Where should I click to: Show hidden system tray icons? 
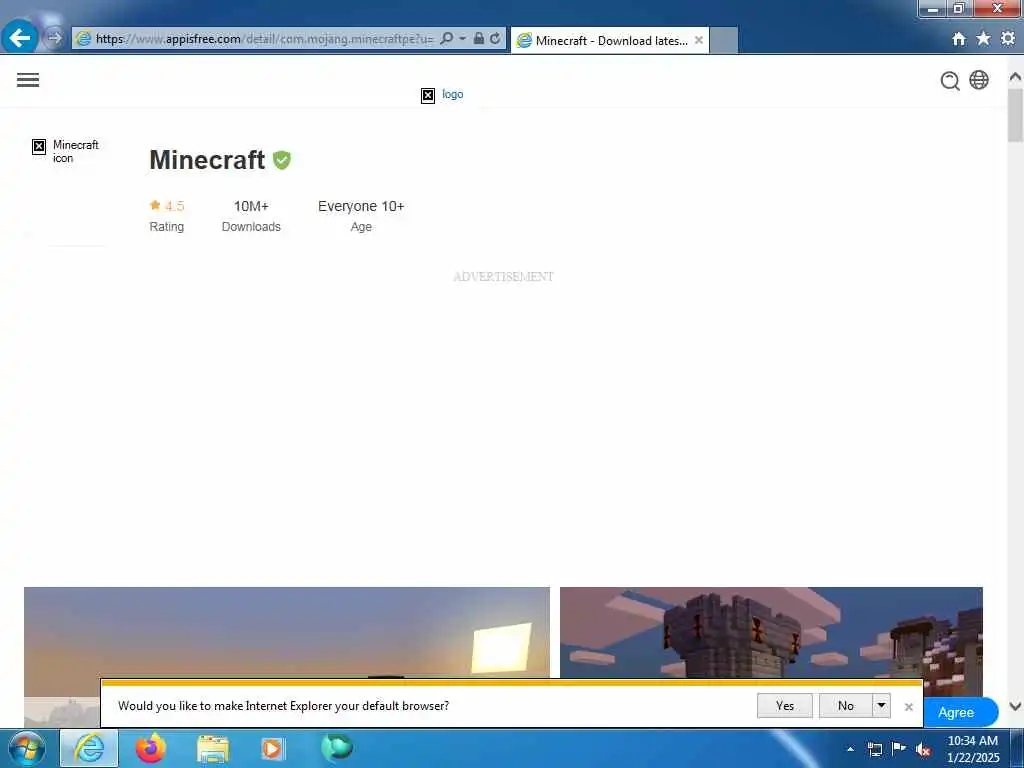[850, 749]
